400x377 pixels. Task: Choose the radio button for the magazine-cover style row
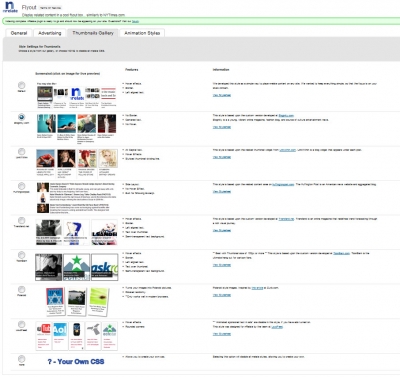click(21, 152)
